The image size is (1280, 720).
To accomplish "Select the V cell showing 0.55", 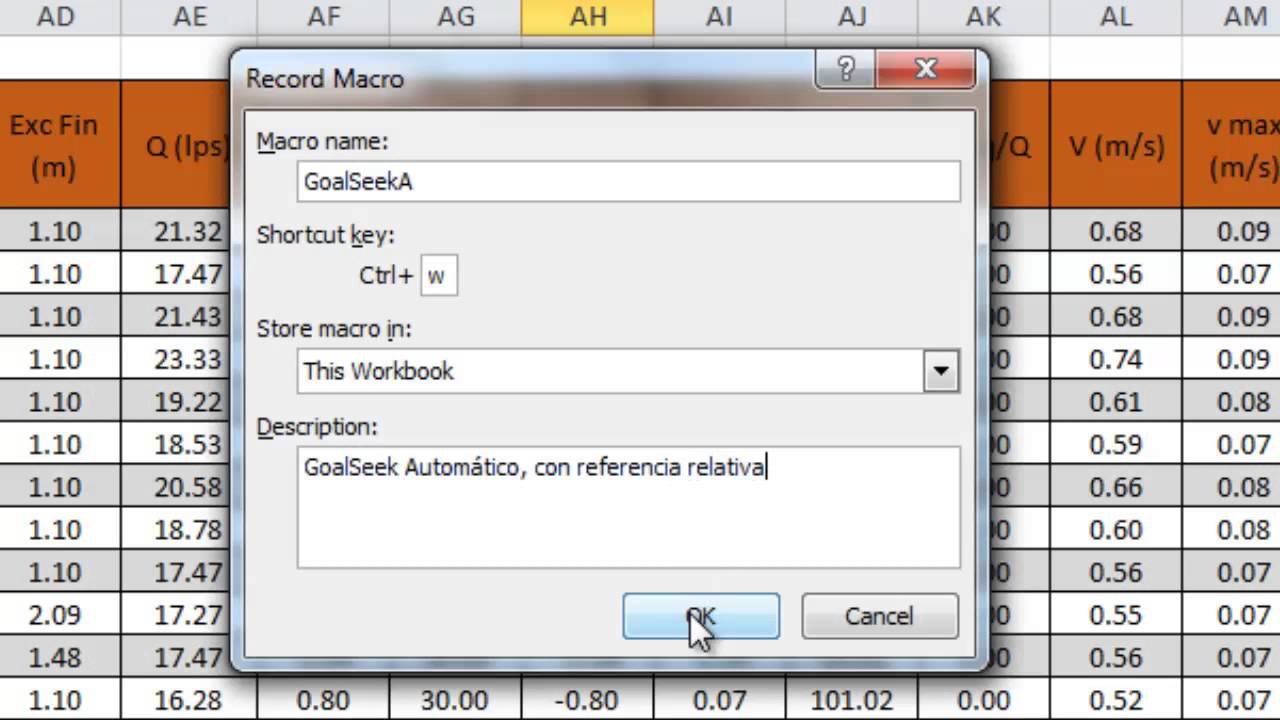I will (x=1115, y=614).
